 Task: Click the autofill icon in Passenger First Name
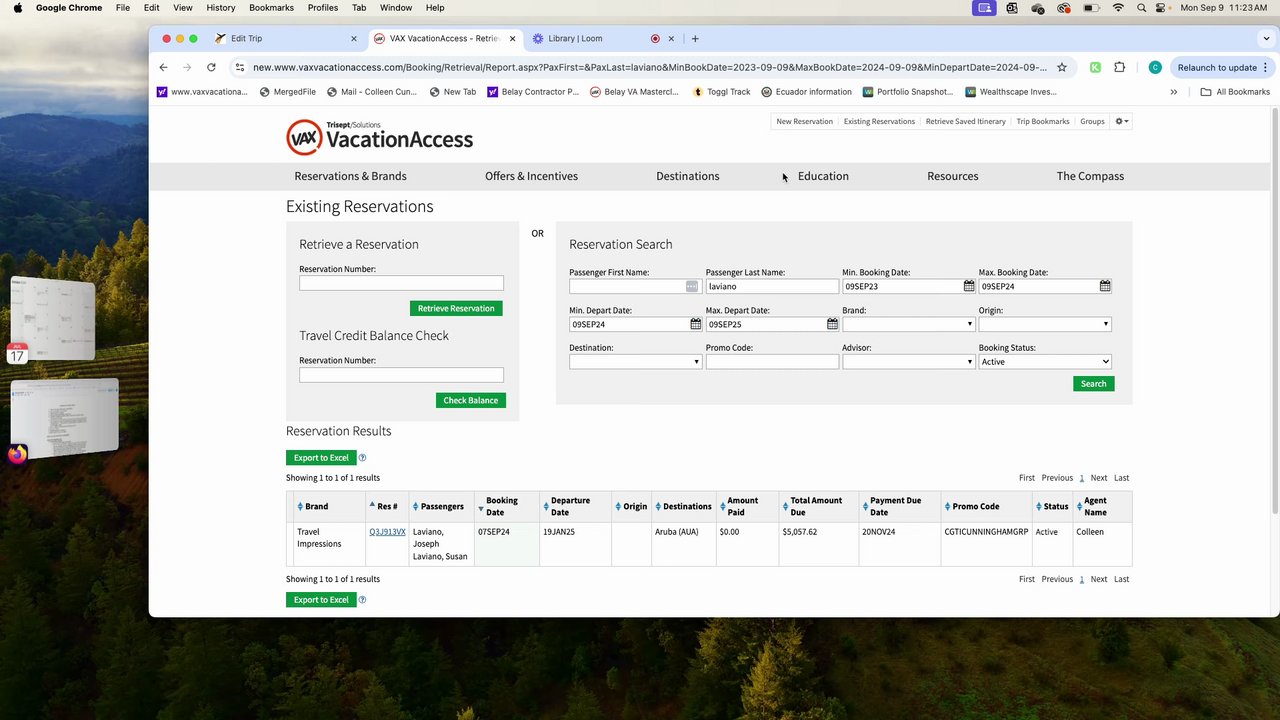click(x=691, y=286)
